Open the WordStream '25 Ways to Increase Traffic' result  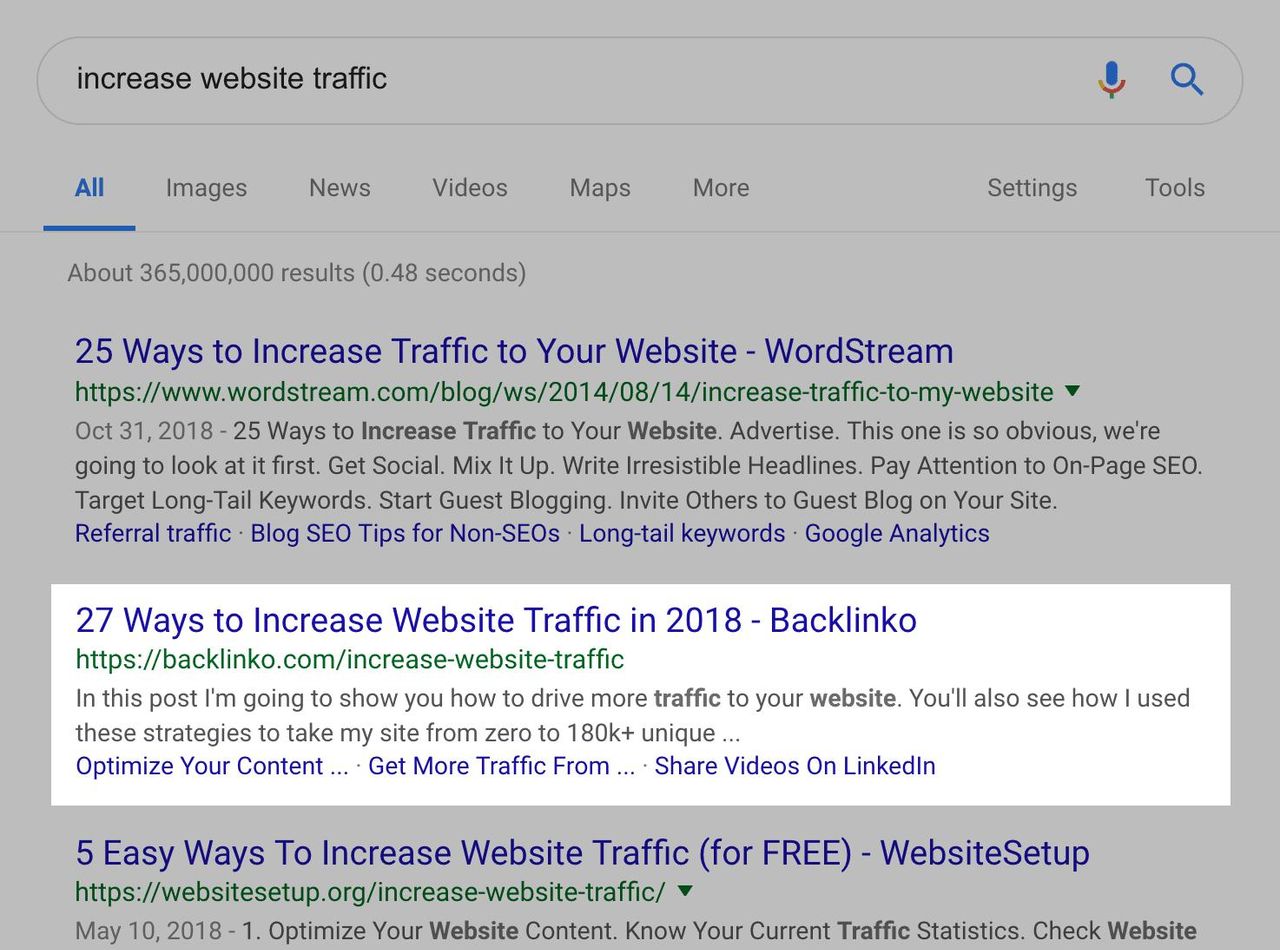[x=514, y=351]
